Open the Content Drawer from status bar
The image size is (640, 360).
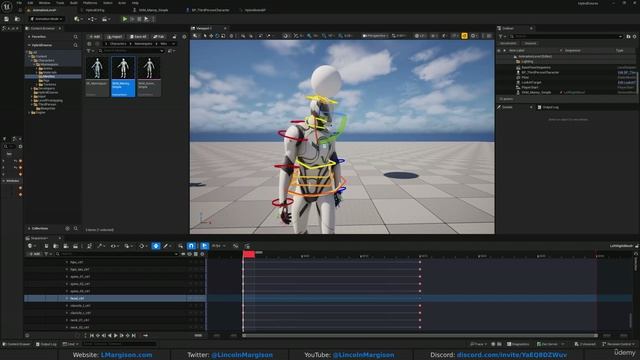pos(16,344)
